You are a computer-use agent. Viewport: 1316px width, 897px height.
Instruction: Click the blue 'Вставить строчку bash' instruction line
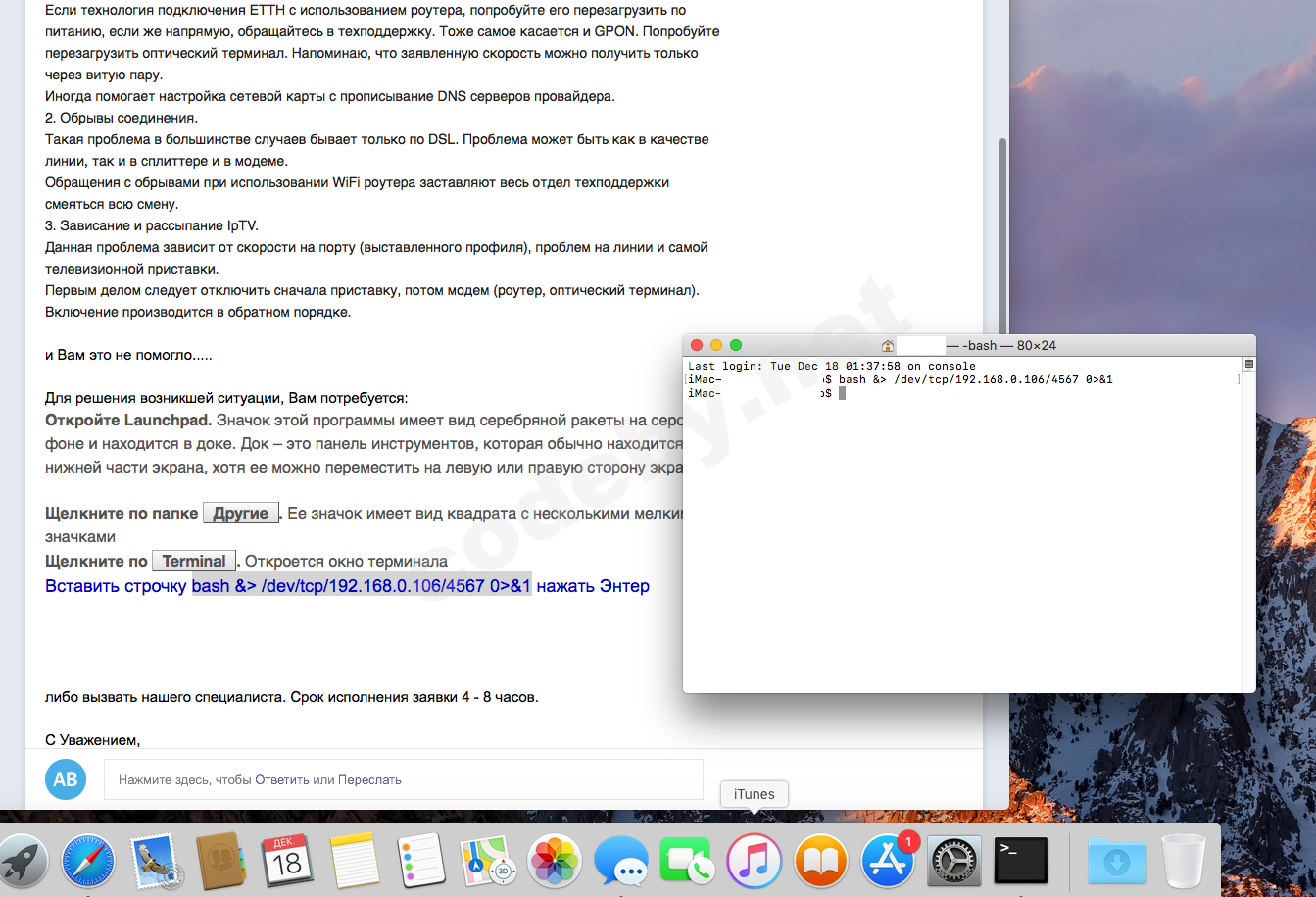(347, 586)
